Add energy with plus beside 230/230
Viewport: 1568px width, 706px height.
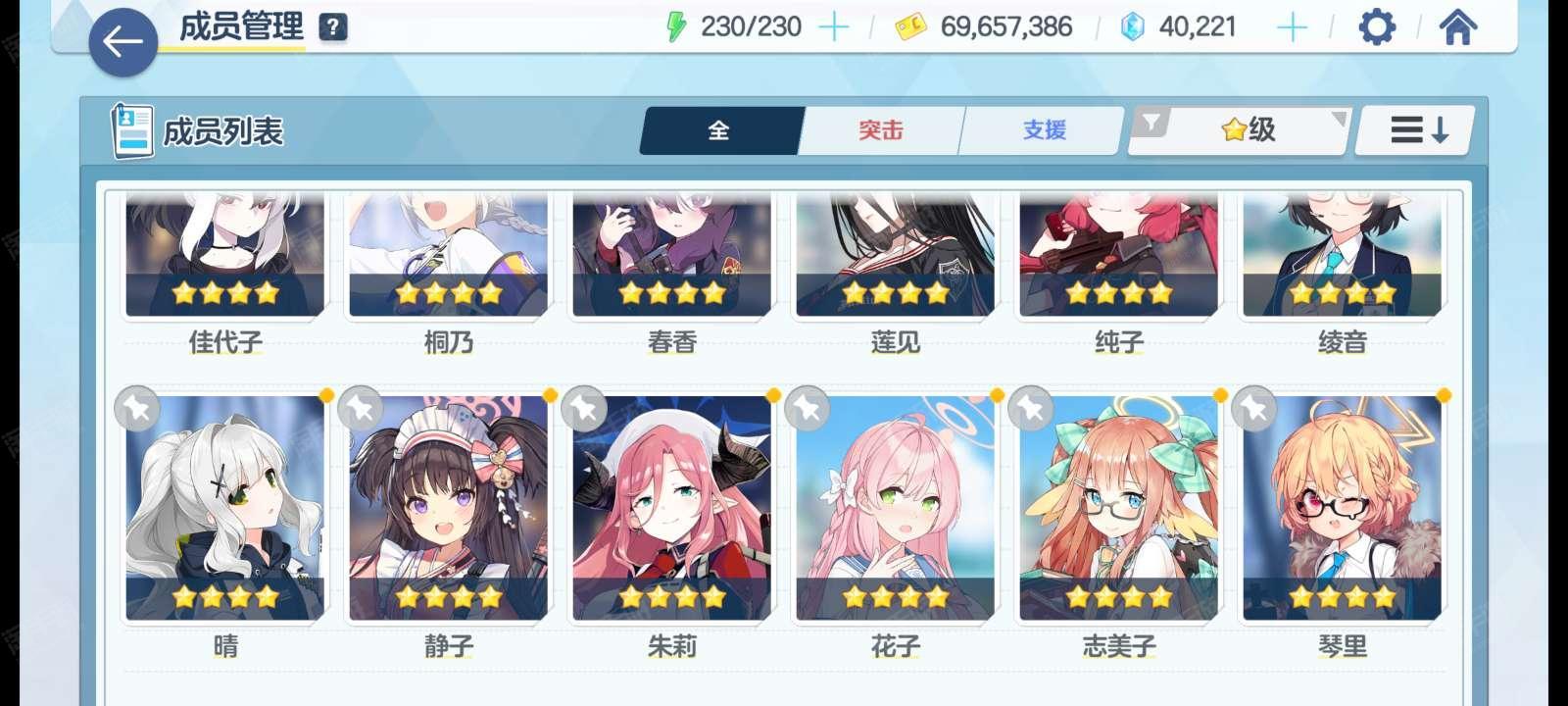coord(833,27)
